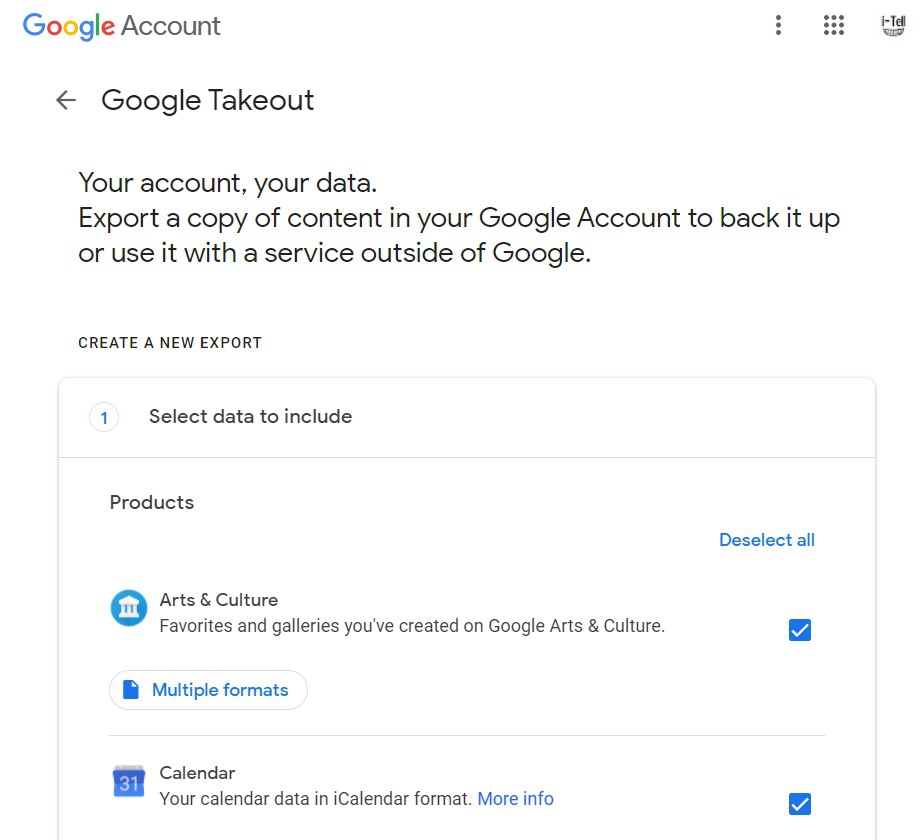Select the Arts & Culture product name
Viewport: 921px width, 840px height.
pos(219,600)
